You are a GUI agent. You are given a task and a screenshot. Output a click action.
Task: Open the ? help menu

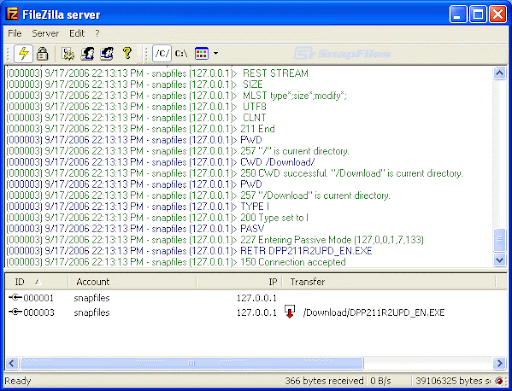click(x=97, y=33)
